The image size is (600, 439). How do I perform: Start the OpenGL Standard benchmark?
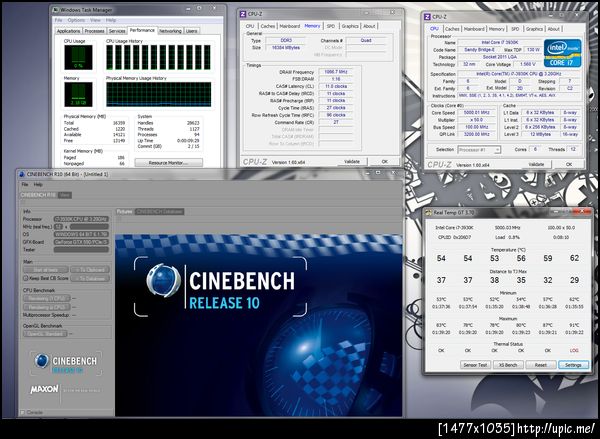[x=45, y=334]
